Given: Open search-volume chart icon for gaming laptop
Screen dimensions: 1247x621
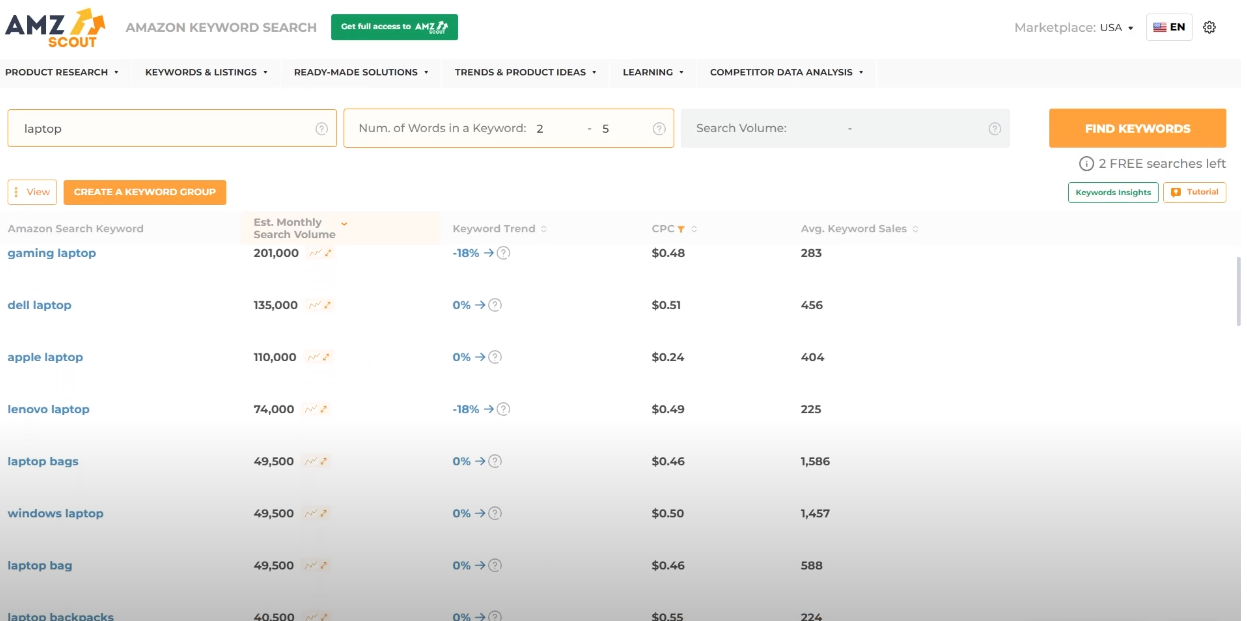Looking at the screenshot, I should (x=320, y=253).
